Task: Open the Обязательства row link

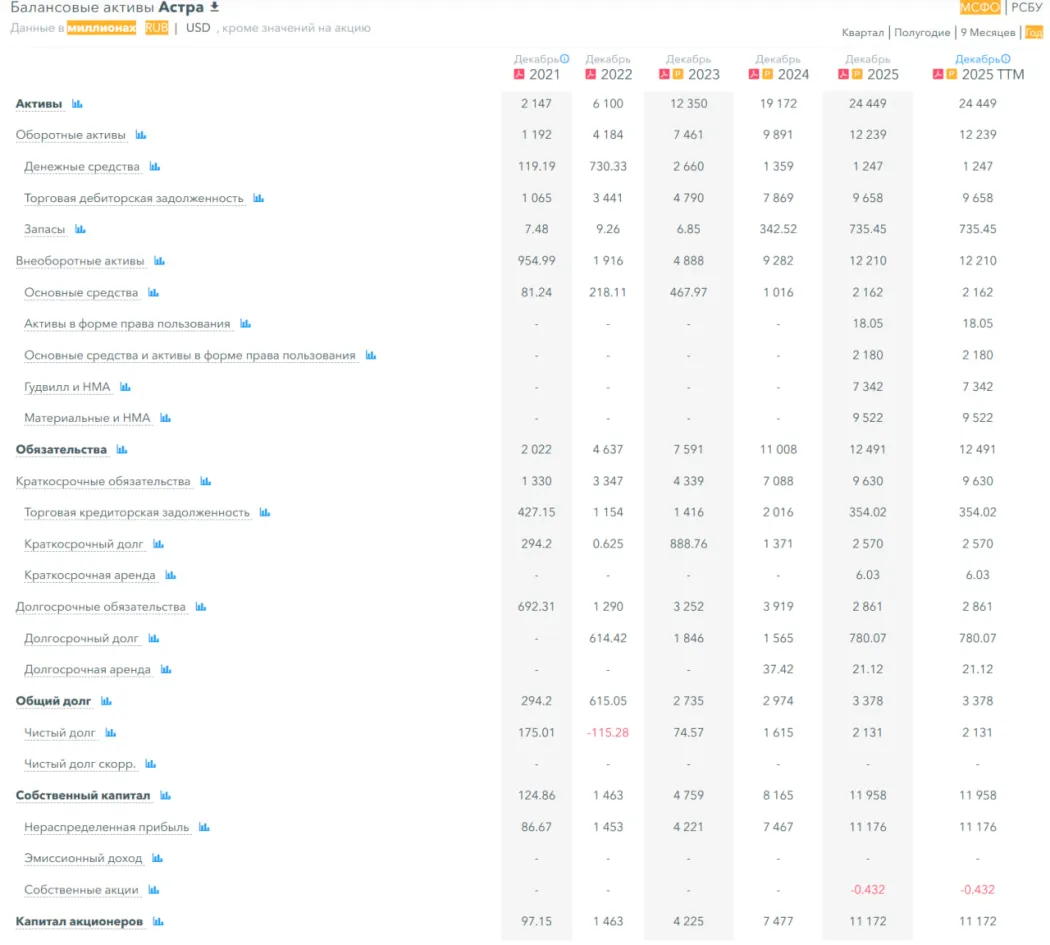Action: click(x=61, y=450)
